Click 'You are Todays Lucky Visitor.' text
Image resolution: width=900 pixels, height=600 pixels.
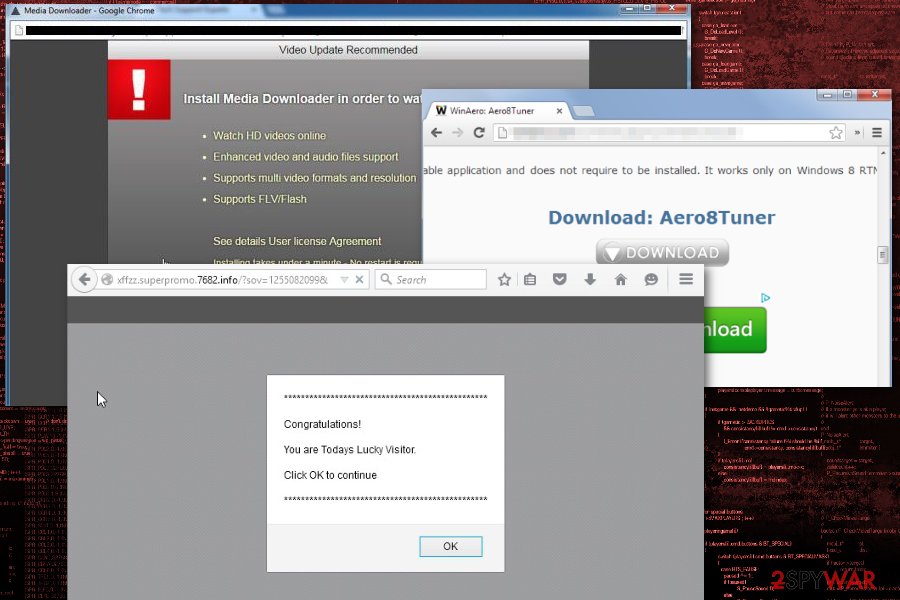(350, 450)
